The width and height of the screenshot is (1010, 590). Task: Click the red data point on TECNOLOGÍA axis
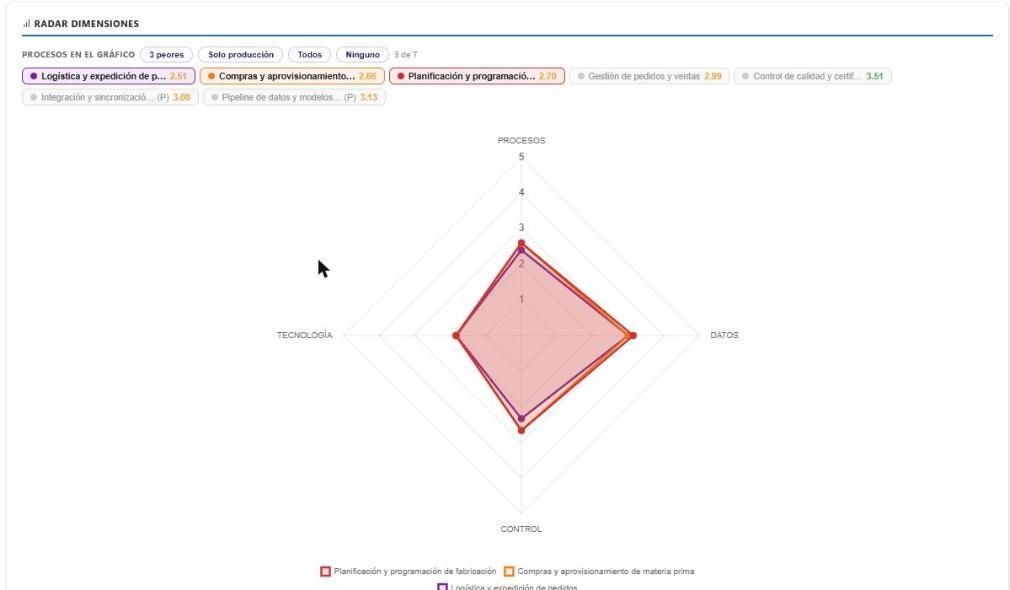click(456, 336)
